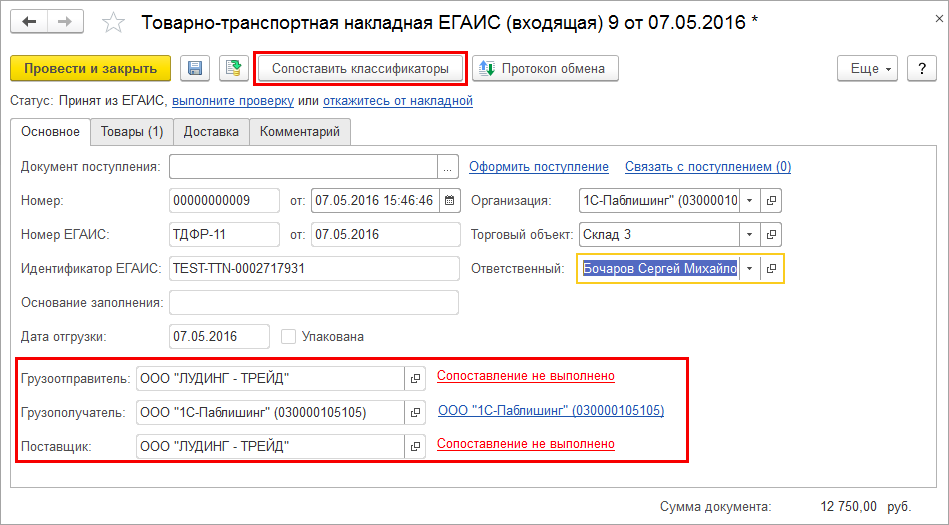Click the Грузополучатель text field
Image resolution: width=949 pixels, height=525 pixels.
(271, 412)
